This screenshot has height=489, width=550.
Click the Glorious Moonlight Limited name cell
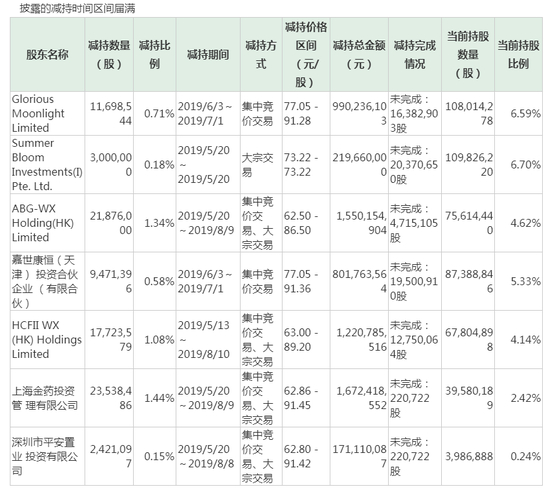point(47,114)
